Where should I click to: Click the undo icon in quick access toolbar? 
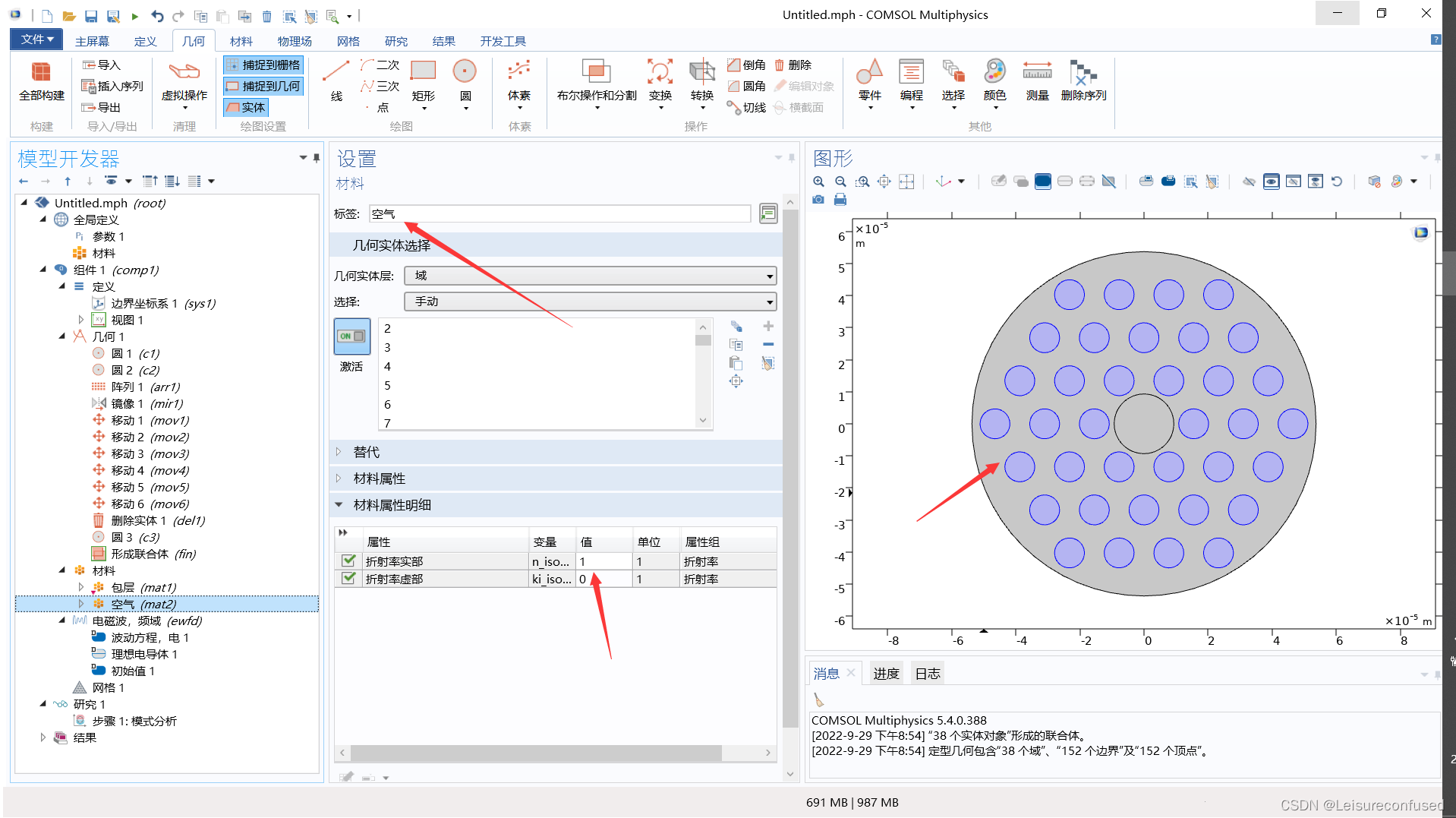(x=157, y=16)
